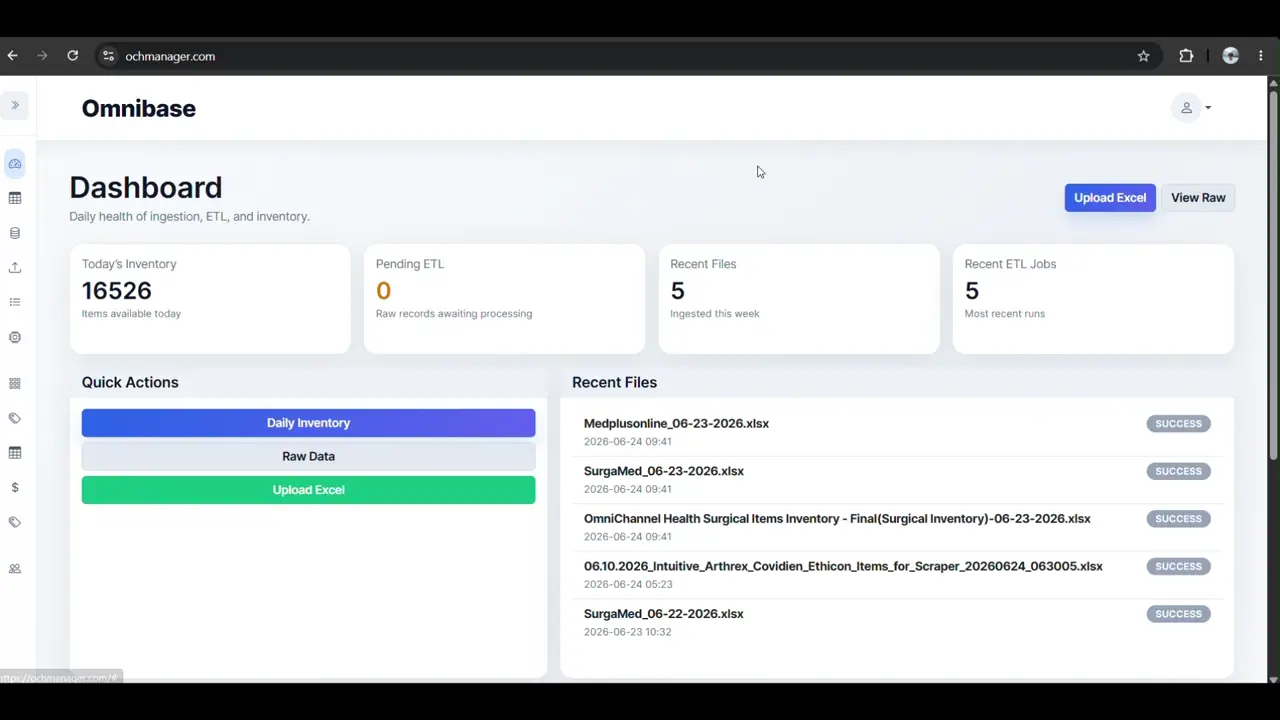Open the browser three-dot menu

(x=1261, y=56)
